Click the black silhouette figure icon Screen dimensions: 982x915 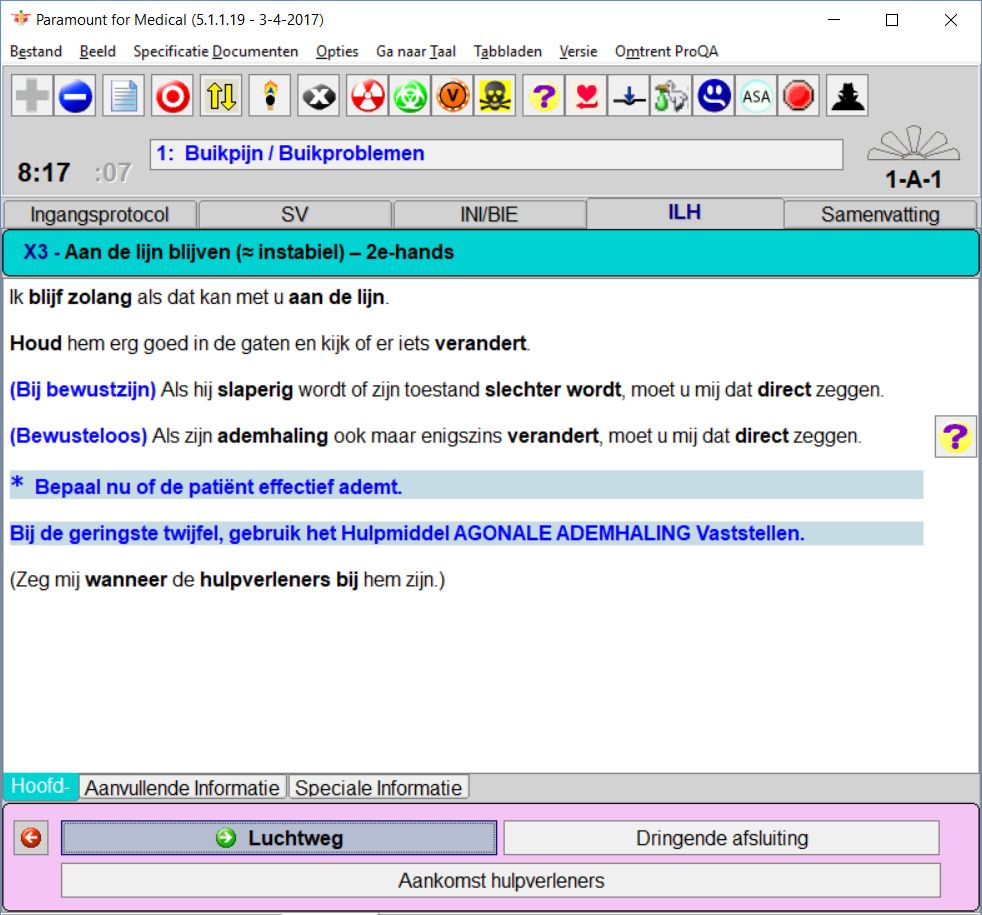(x=847, y=96)
